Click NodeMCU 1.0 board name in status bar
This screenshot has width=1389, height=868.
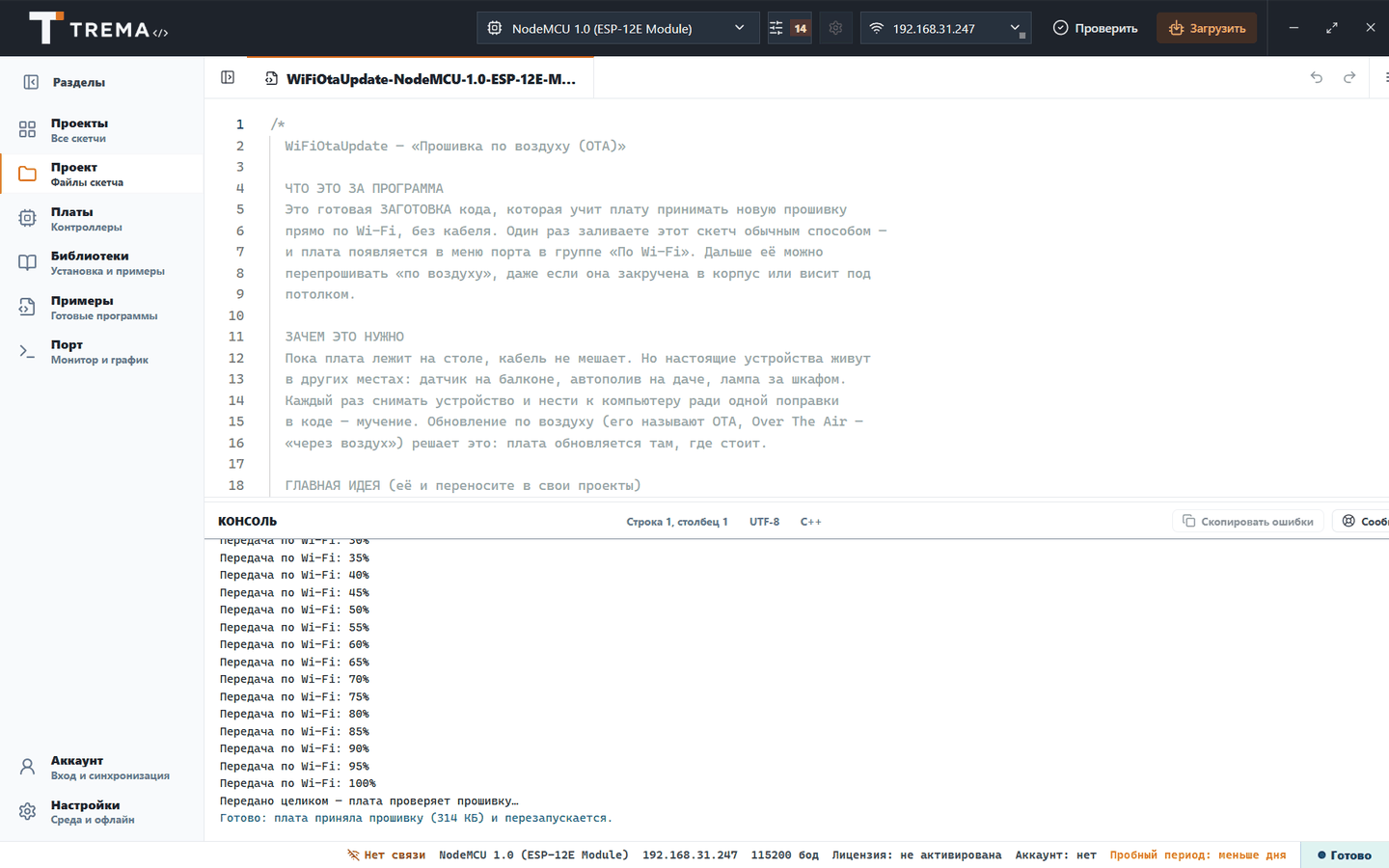[533, 855]
